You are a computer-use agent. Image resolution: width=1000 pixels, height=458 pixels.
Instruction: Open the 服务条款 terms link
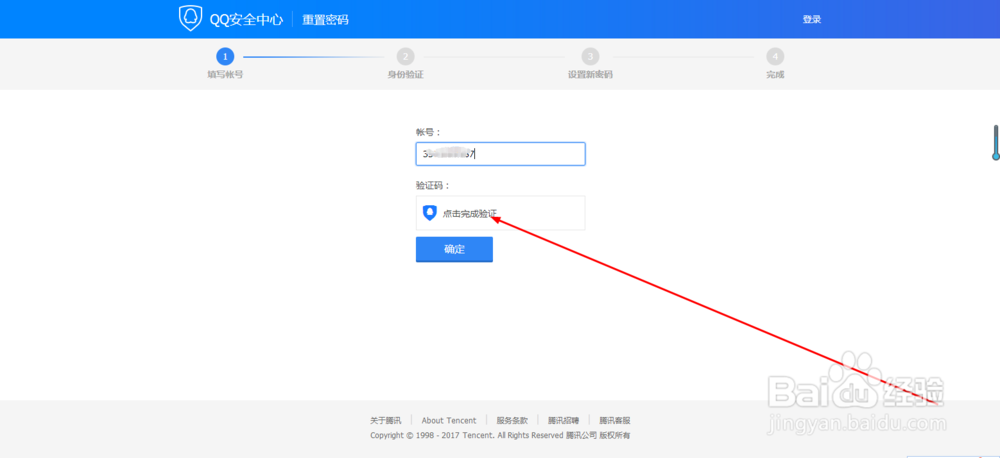512,420
